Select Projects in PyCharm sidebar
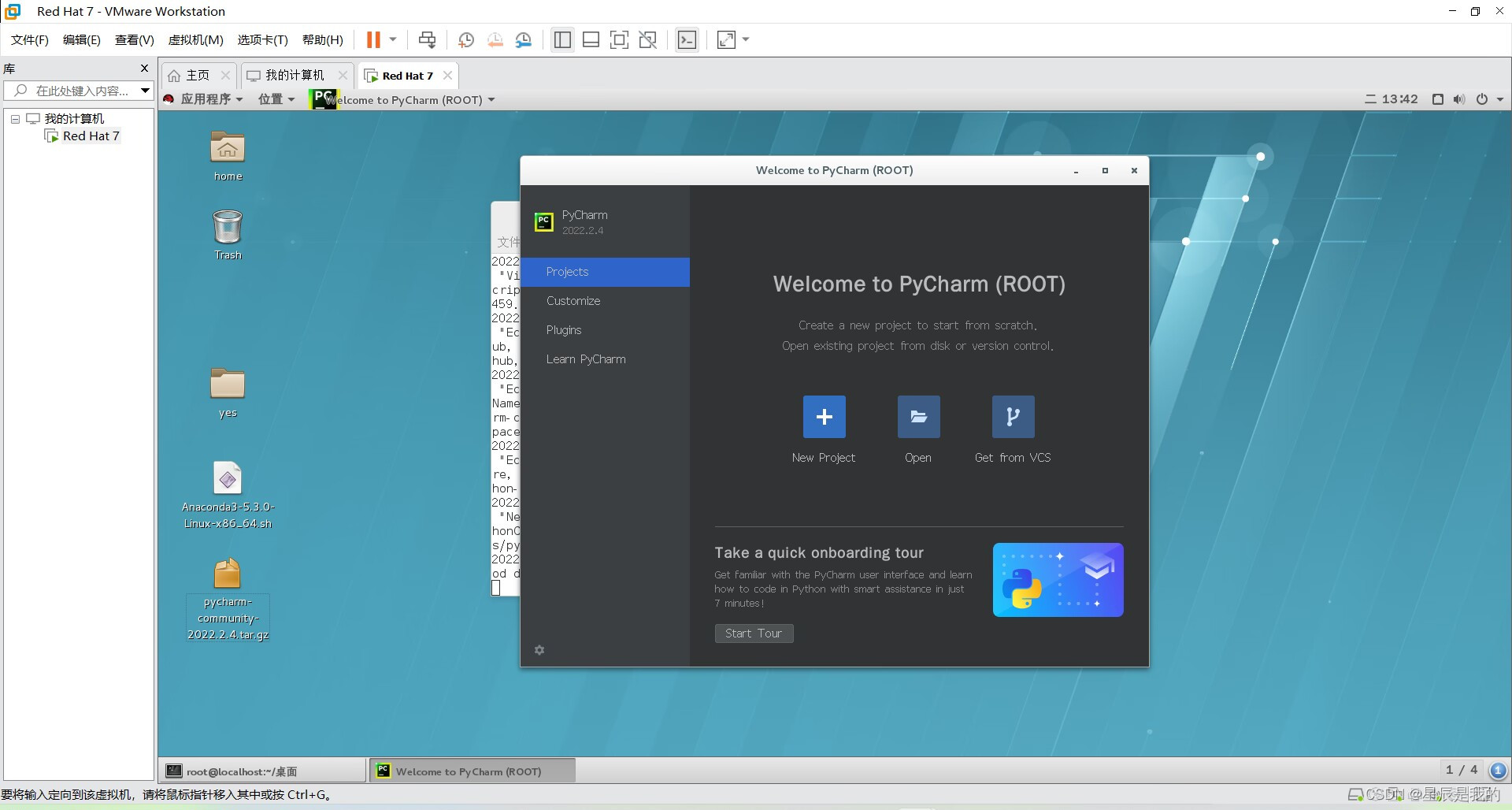1512x810 pixels. (605, 272)
